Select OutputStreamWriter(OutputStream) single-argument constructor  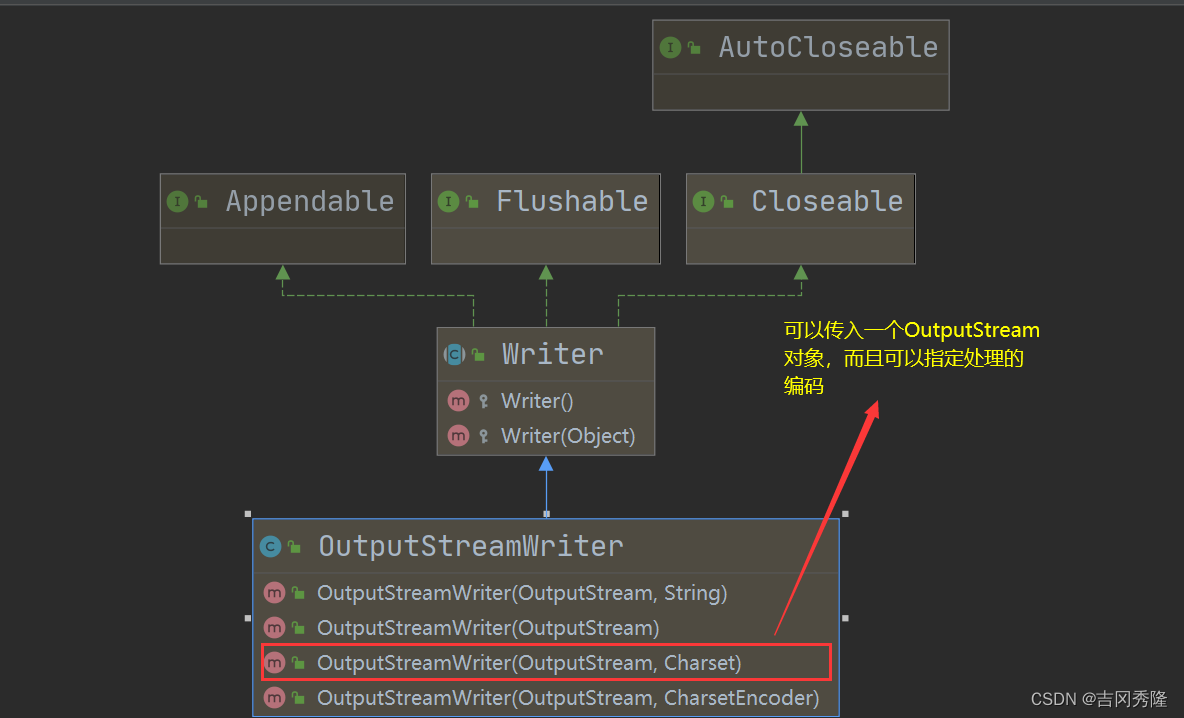pyautogui.click(x=488, y=628)
